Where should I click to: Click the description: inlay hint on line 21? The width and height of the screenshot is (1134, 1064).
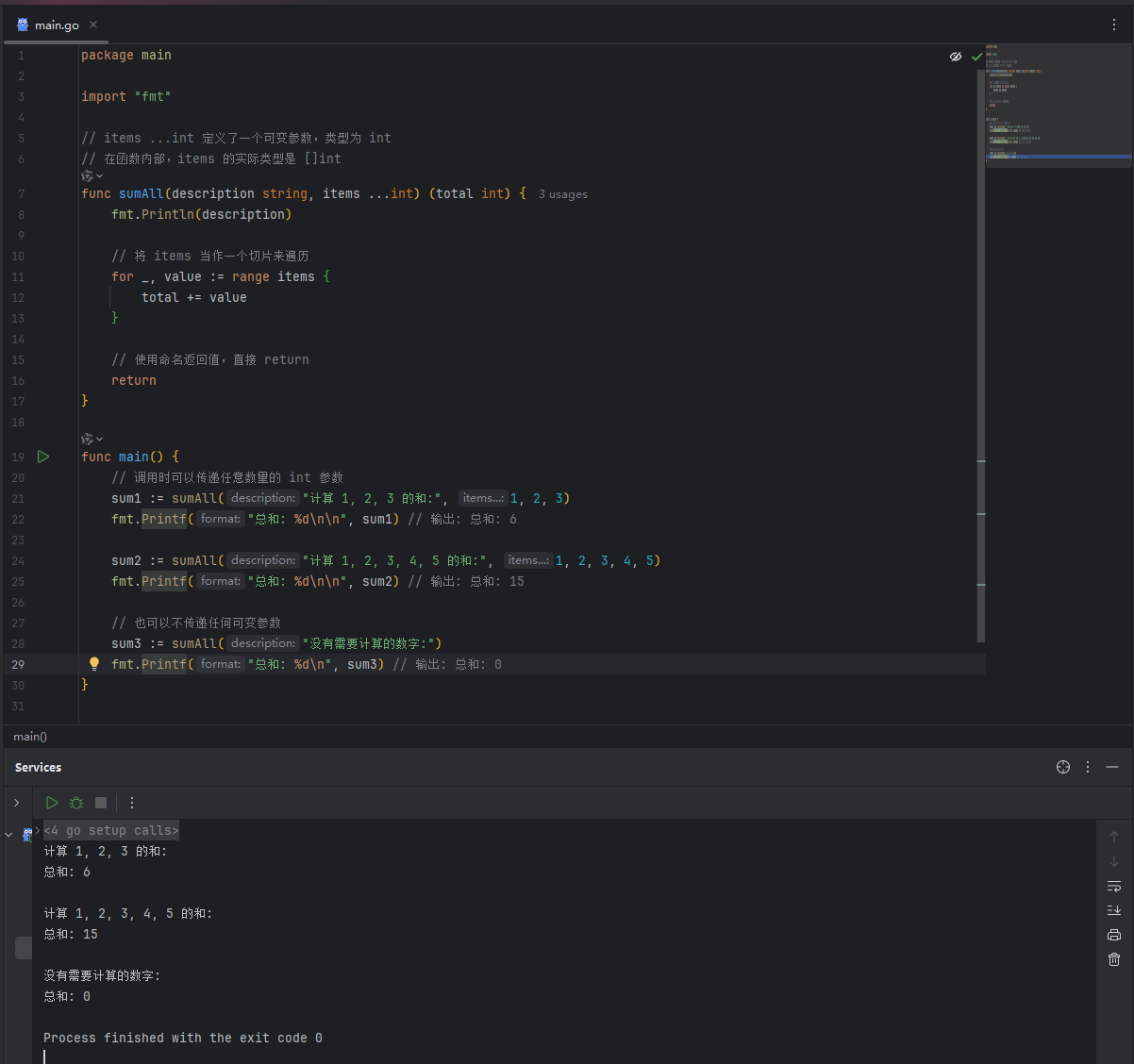tap(263, 498)
